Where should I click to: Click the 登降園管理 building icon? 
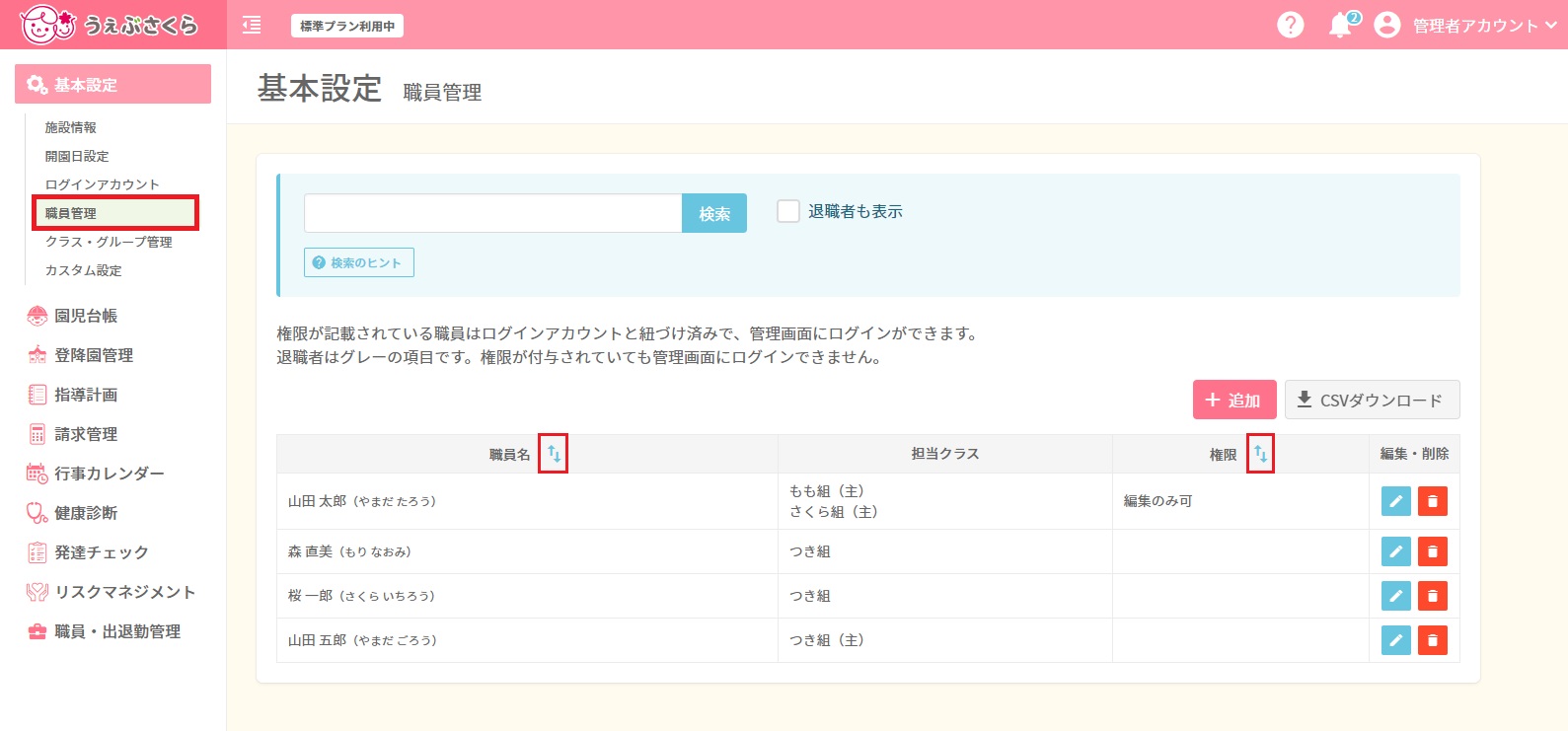coord(37,355)
